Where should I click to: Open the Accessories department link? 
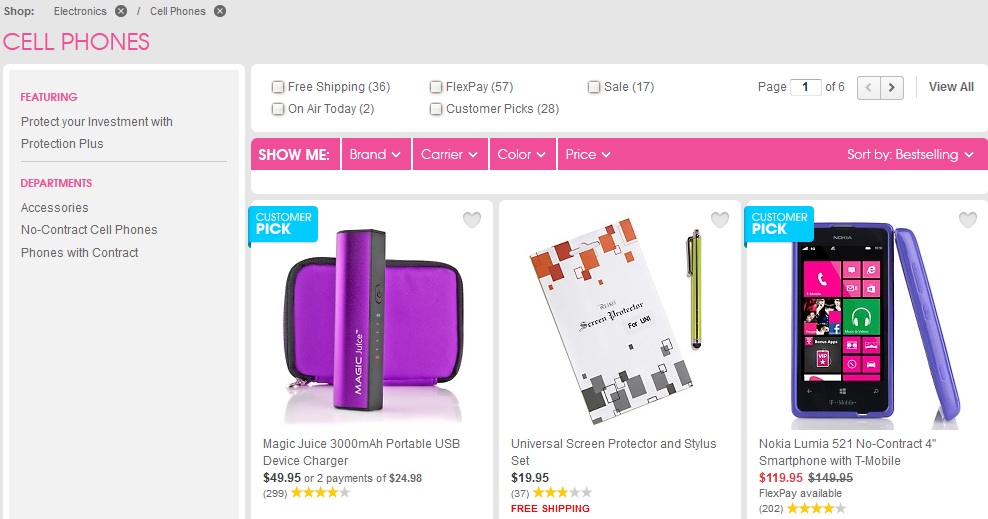point(55,208)
